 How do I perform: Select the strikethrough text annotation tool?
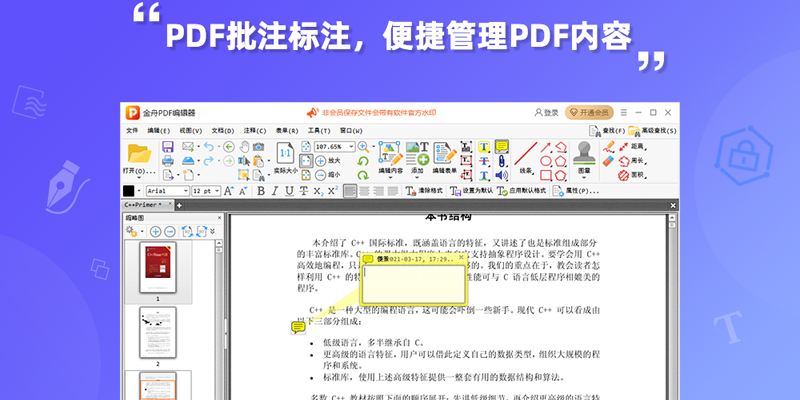click(x=484, y=161)
